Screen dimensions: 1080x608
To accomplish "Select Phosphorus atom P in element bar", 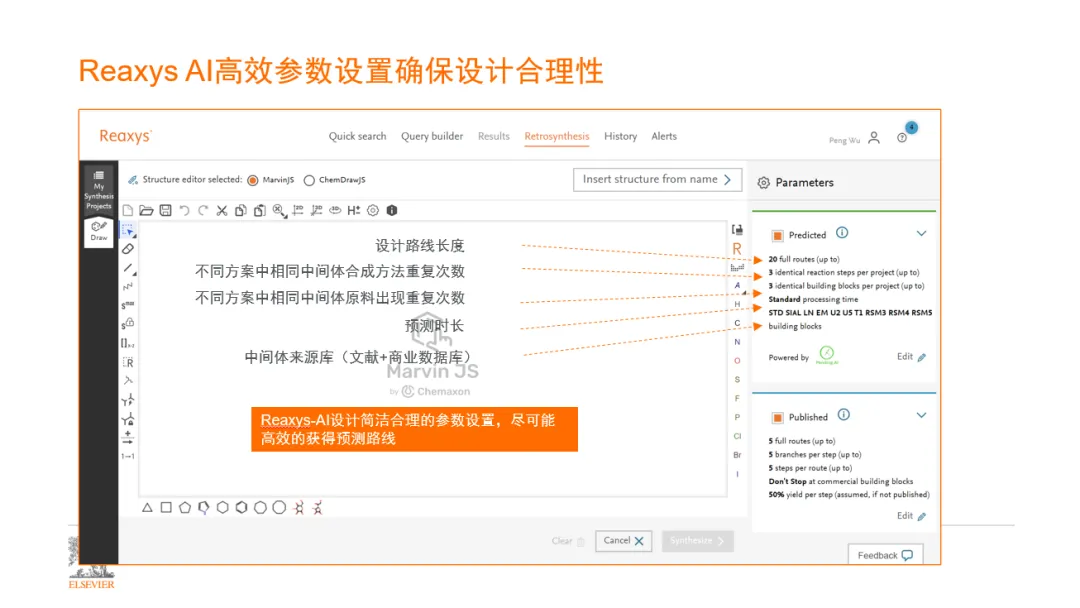I will [737, 417].
